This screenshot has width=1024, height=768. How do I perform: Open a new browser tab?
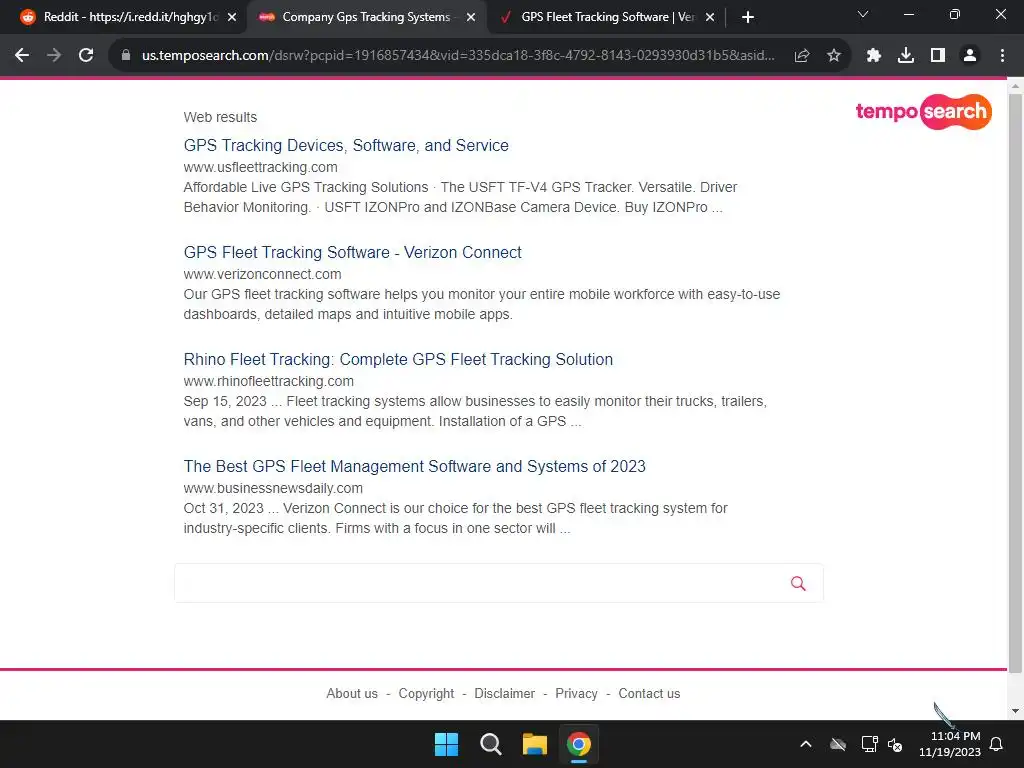748,18
